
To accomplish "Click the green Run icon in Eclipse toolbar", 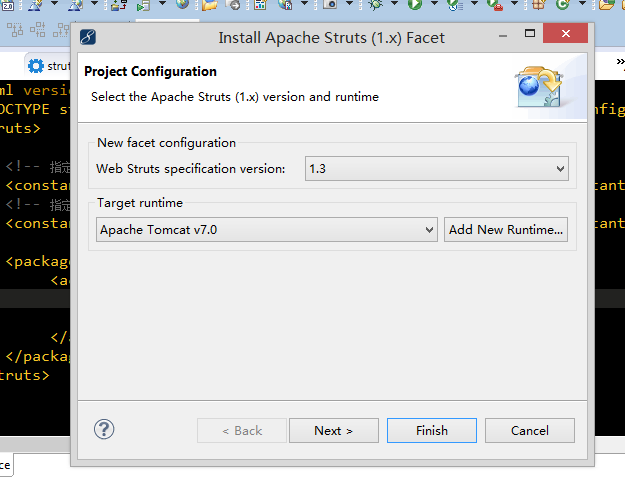I will point(415,4).
